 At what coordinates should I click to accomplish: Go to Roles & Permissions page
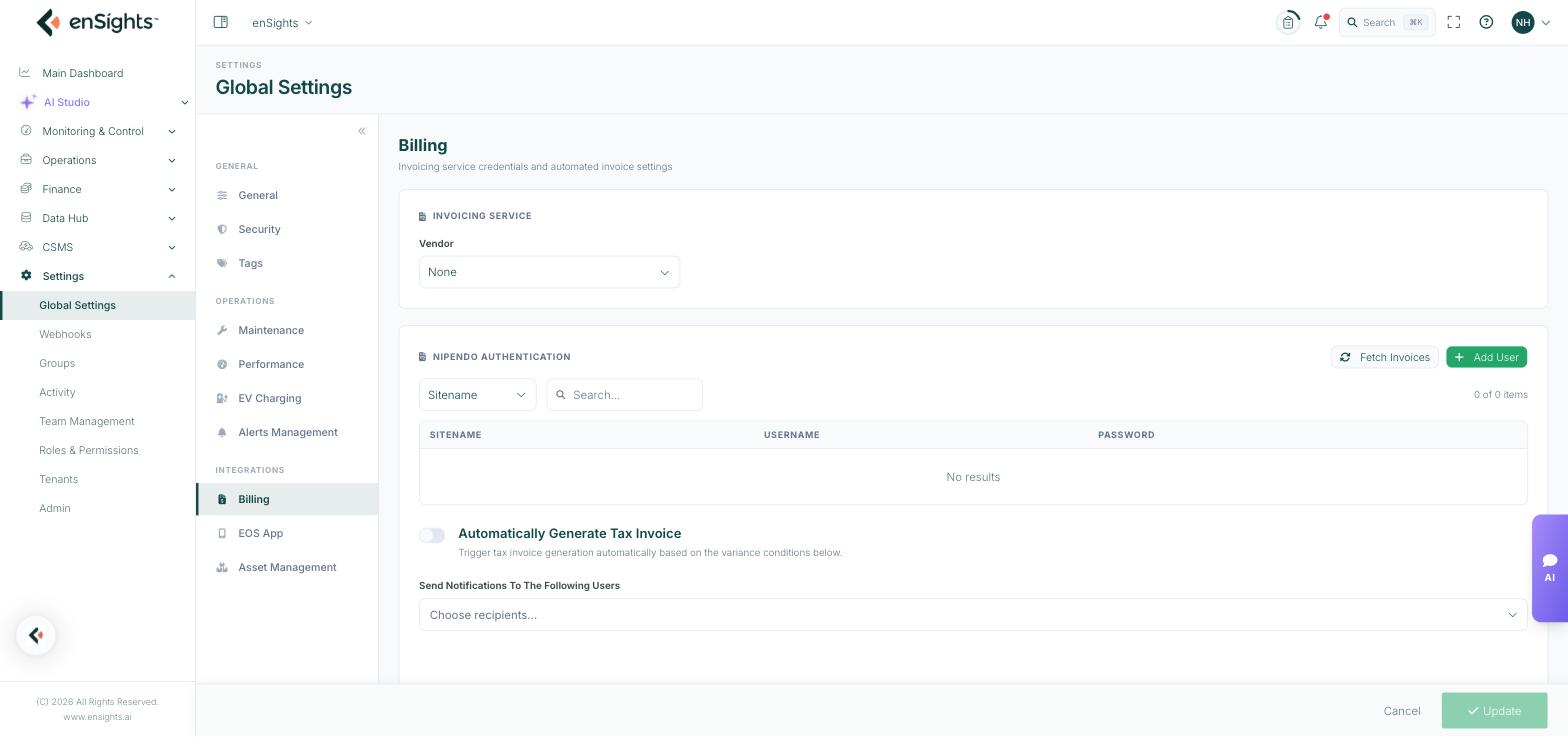[x=89, y=450]
